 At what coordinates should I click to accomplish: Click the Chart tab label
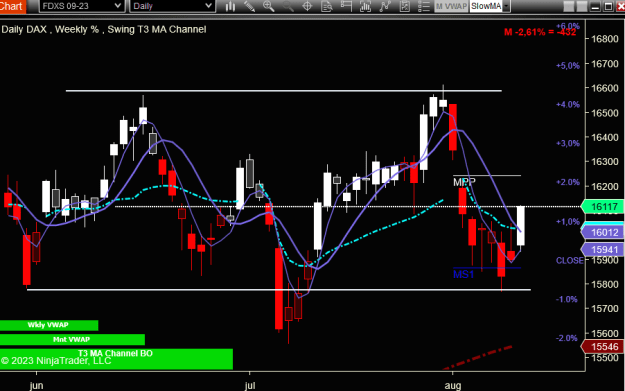tap(12, 6)
